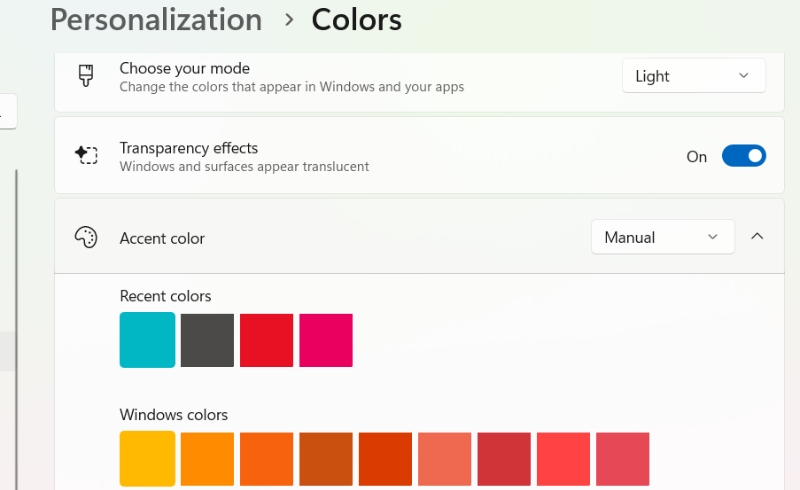
Task: Select the dark gray recent color swatch
Action: (x=207, y=340)
